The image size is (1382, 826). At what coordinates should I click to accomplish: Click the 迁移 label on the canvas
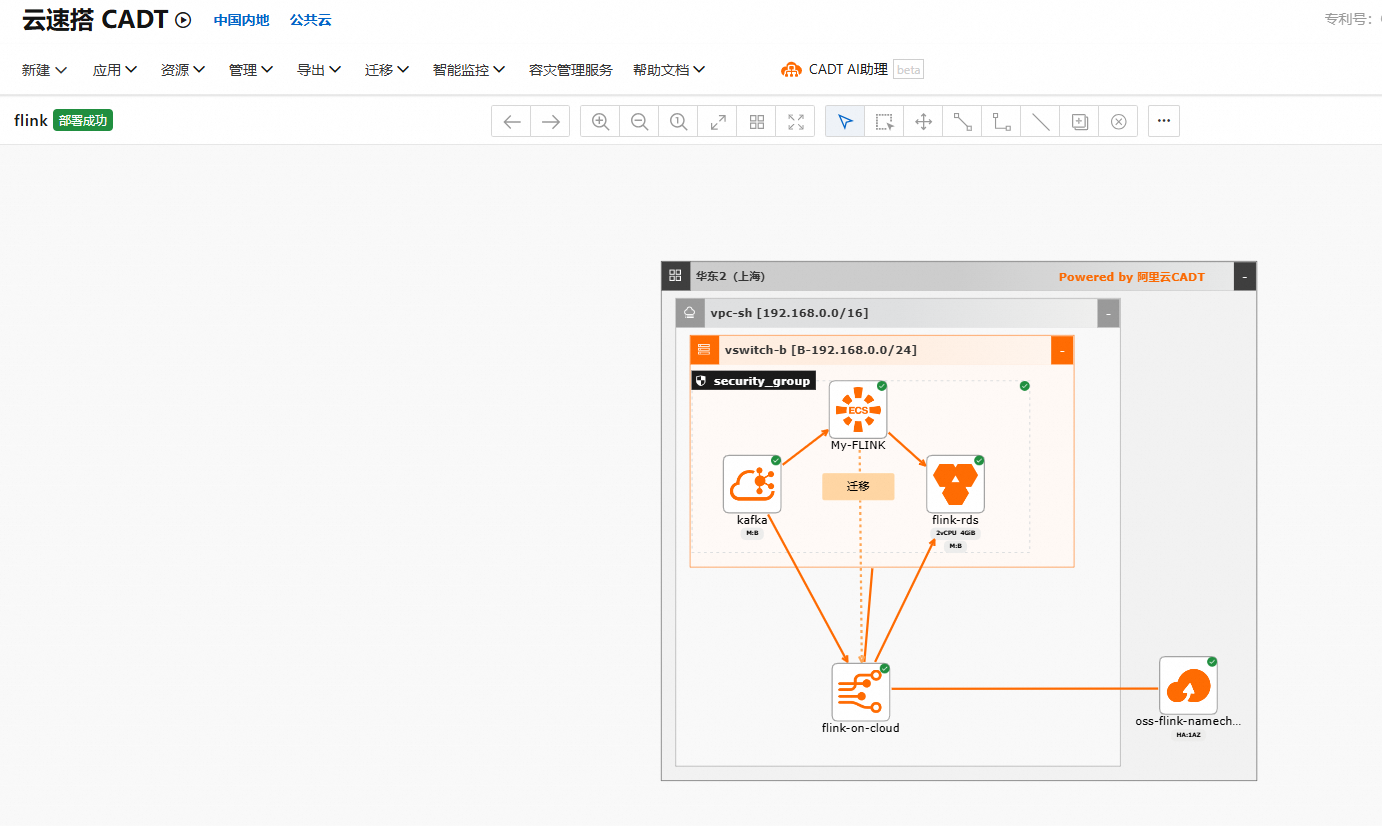pyautogui.click(x=858, y=486)
